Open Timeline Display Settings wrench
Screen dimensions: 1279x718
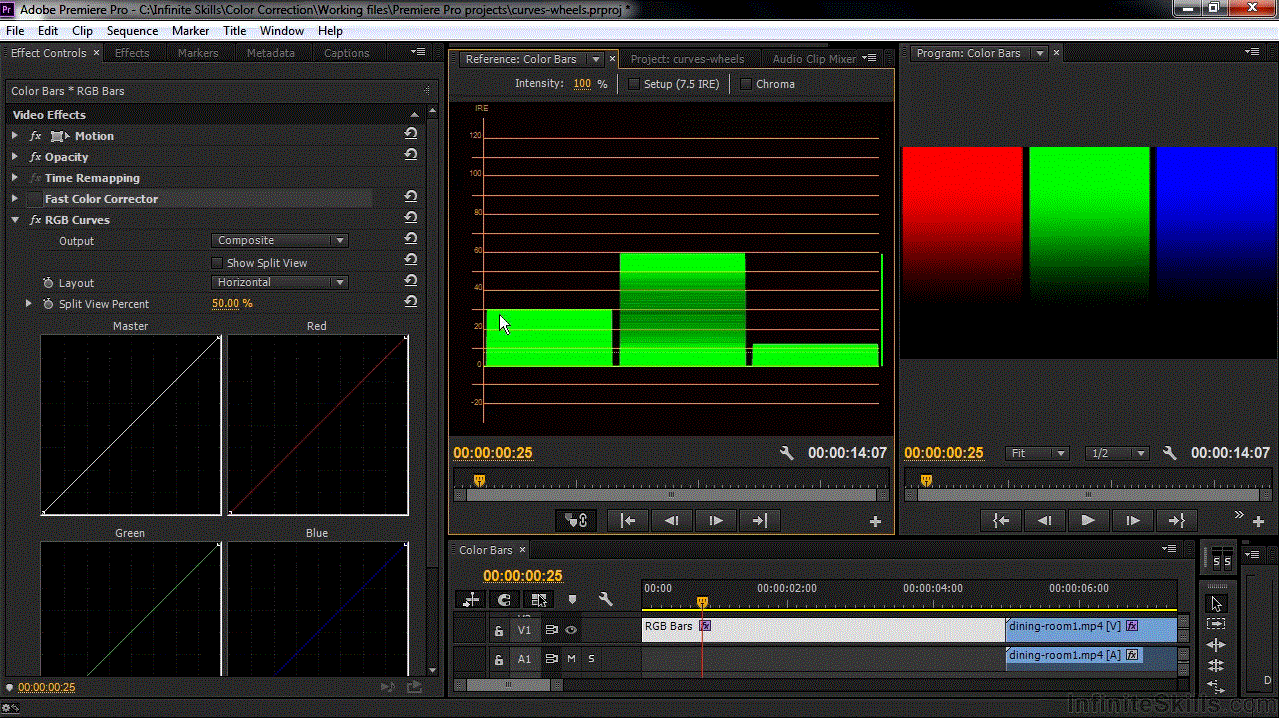click(605, 600)
